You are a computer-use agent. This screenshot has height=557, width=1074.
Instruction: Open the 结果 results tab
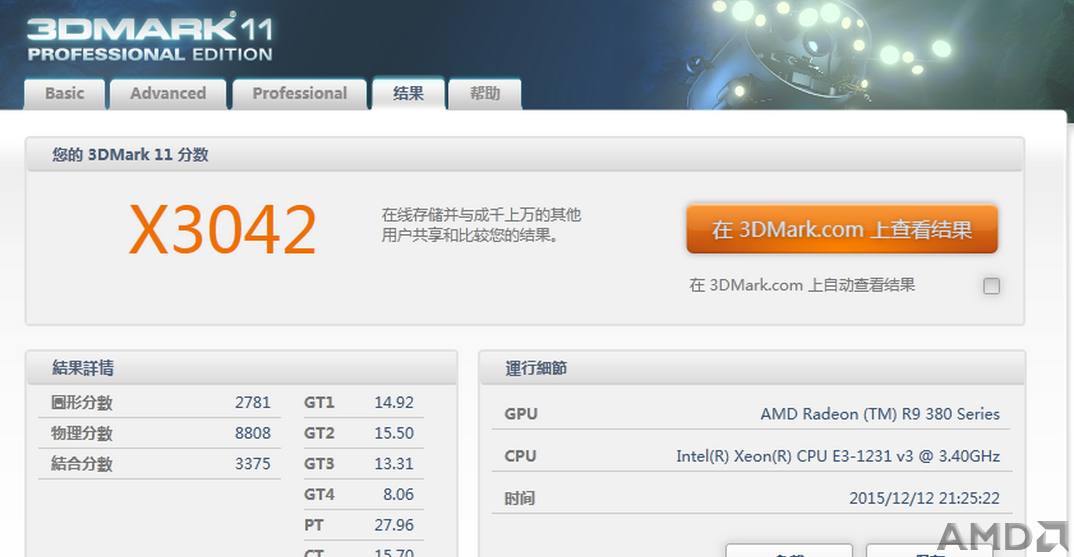pyautogui.click(x=408, y=93)
